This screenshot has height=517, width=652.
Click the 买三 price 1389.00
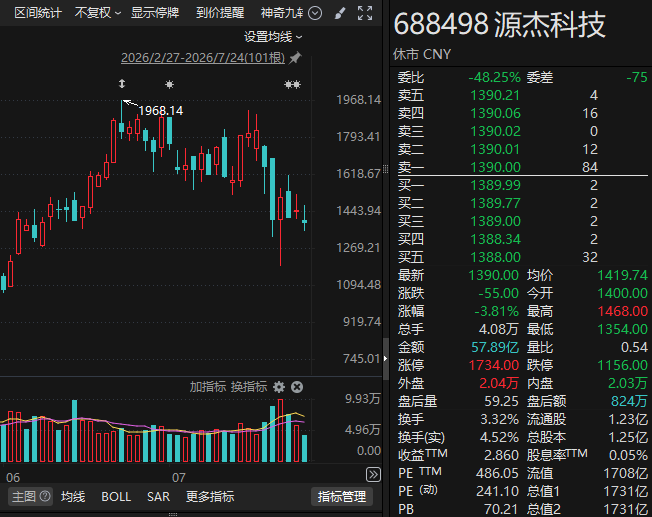click(x=495, y=221)
